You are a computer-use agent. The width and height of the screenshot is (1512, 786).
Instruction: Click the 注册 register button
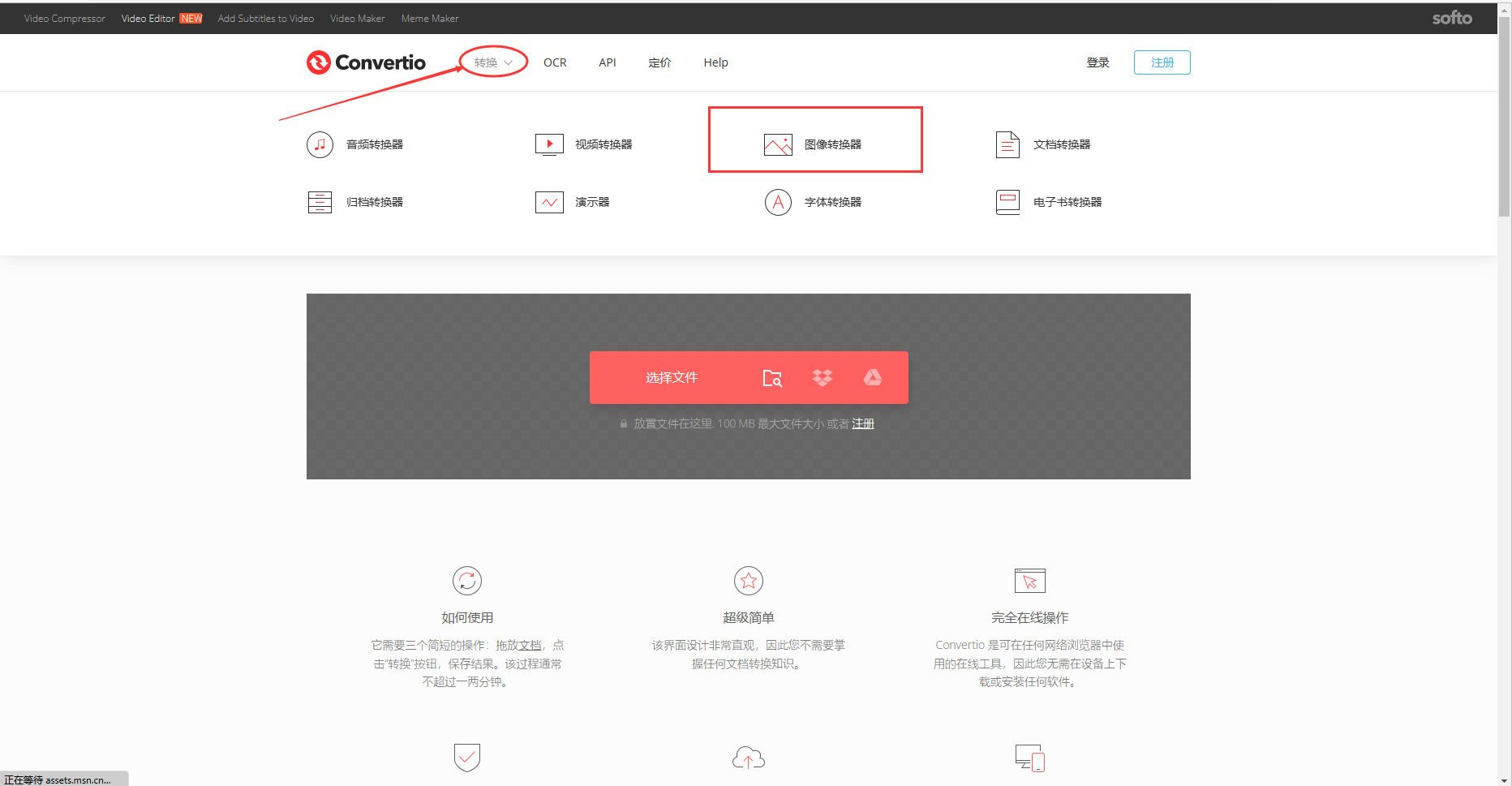click(x=1162, y=62)
